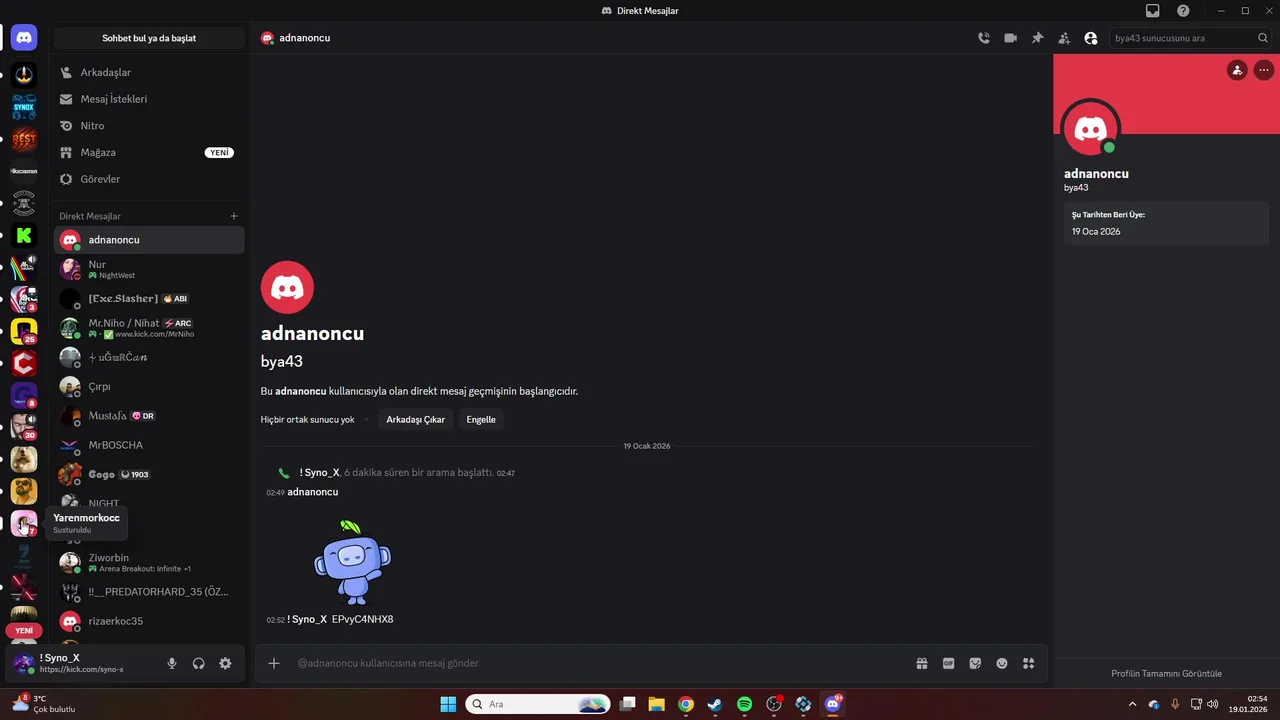The image size is (1280, 720).
Task: Click Profilin Tamamını Görüntüle link
Action: point(1166,673)
